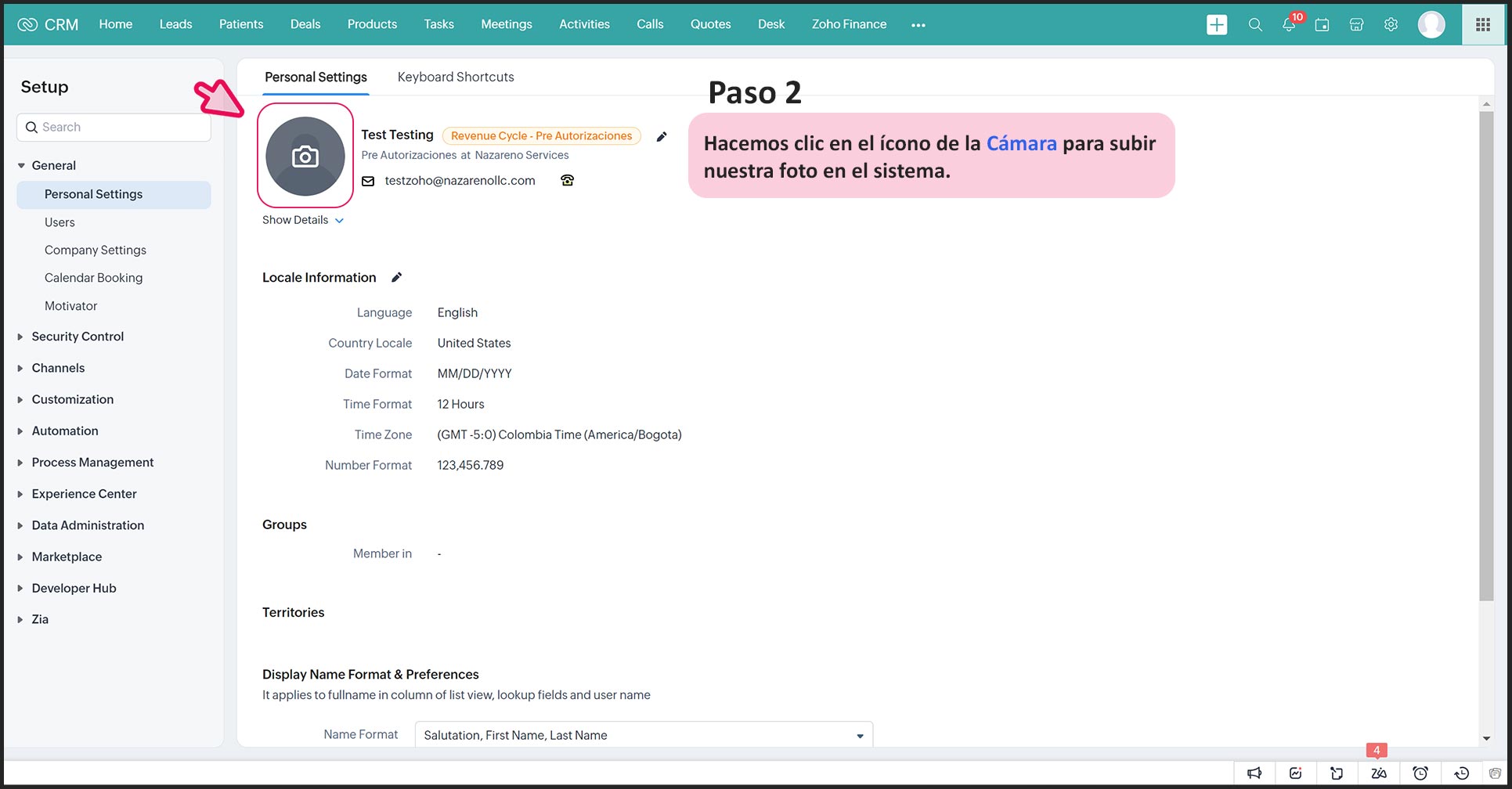Click the search magnifier in top bar
The width and height of the screenshot is (1512, 789).
(x=1254, y=25)
